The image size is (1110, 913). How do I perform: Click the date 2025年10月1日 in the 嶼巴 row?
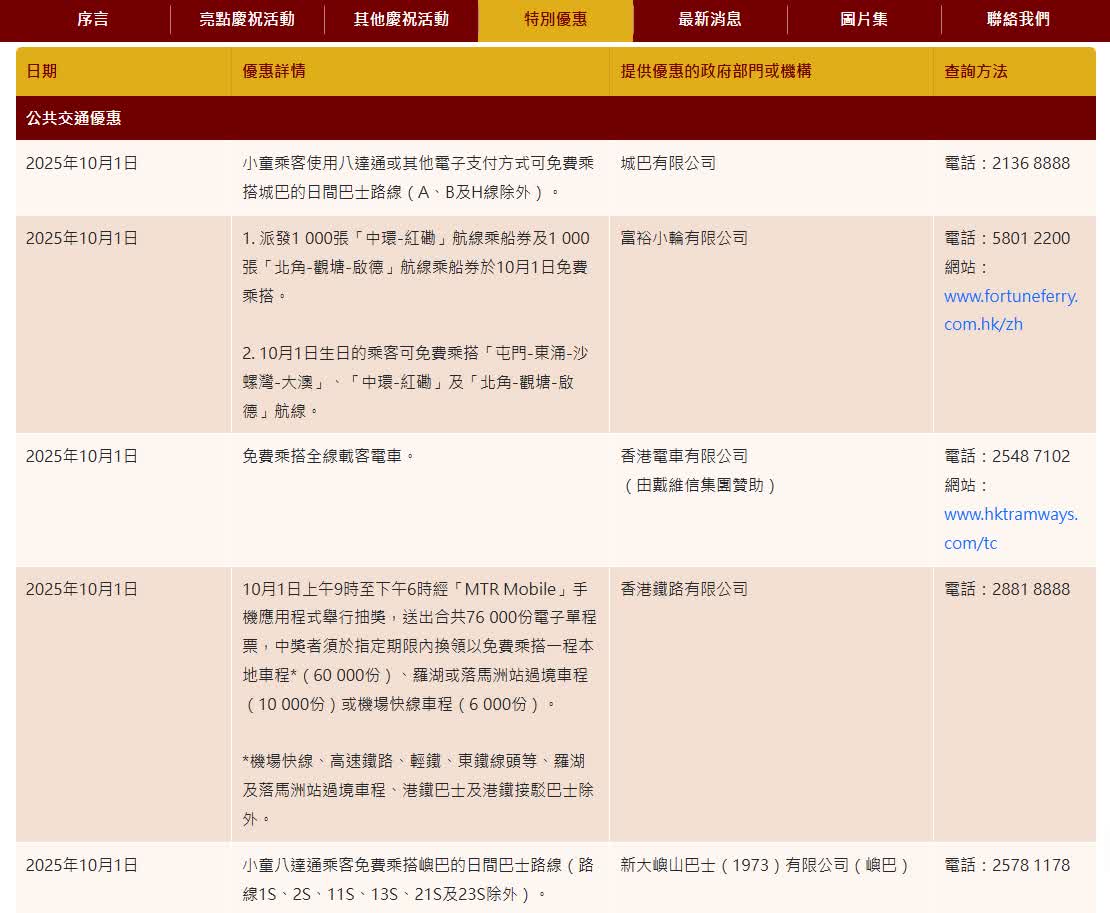[81, 866]
